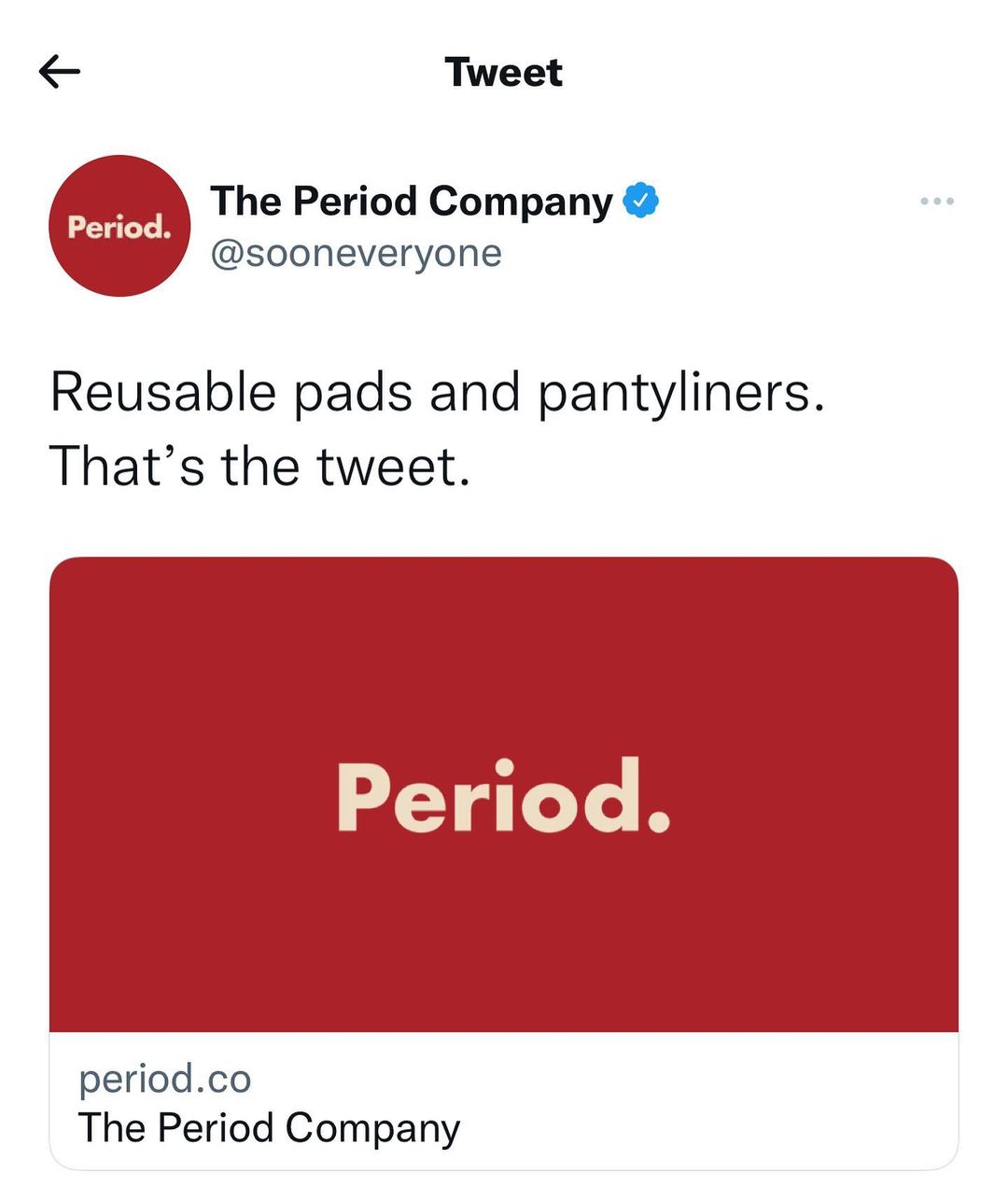Image resolution: width=1008 pixels, height=1200 pixels.
Task: Tap the 'Period.' text inside the avatar
Action: coord(119,227)
